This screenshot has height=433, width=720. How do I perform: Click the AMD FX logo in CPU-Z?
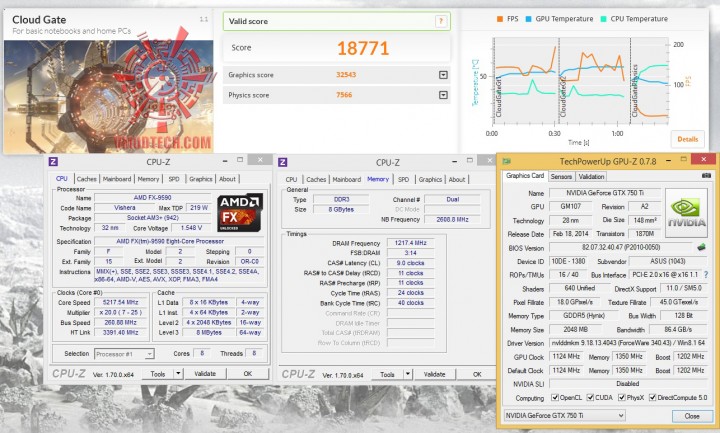coord(240,212)
